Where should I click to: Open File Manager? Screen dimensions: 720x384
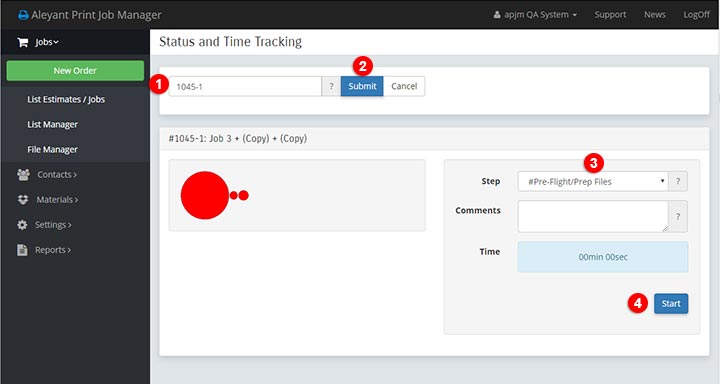(52, 149)
